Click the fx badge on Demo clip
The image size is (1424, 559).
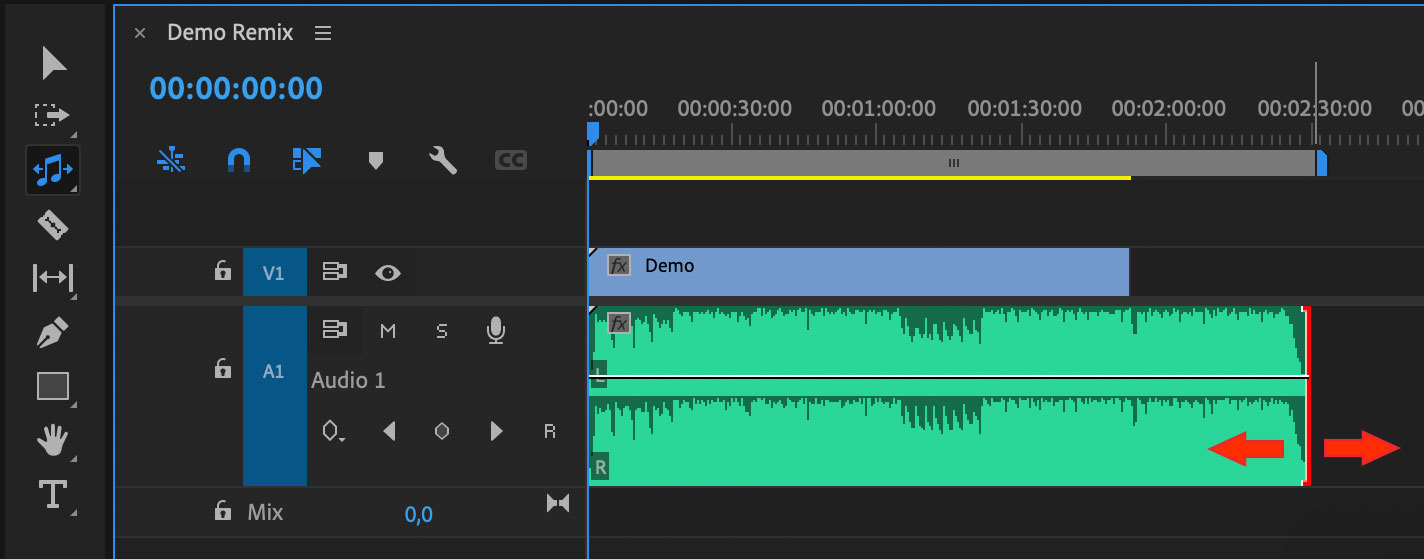tap(619, 265)
